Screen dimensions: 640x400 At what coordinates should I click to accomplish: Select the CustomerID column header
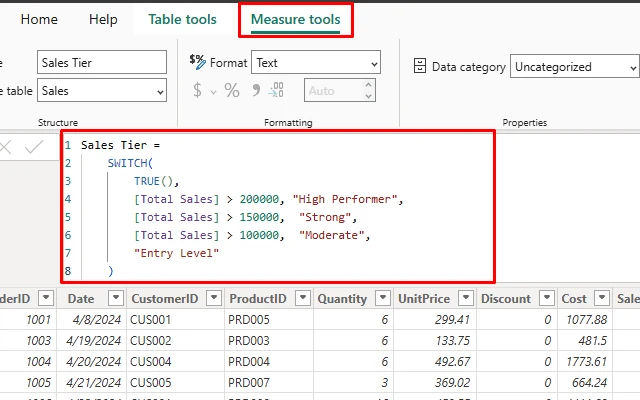[165, 299]
